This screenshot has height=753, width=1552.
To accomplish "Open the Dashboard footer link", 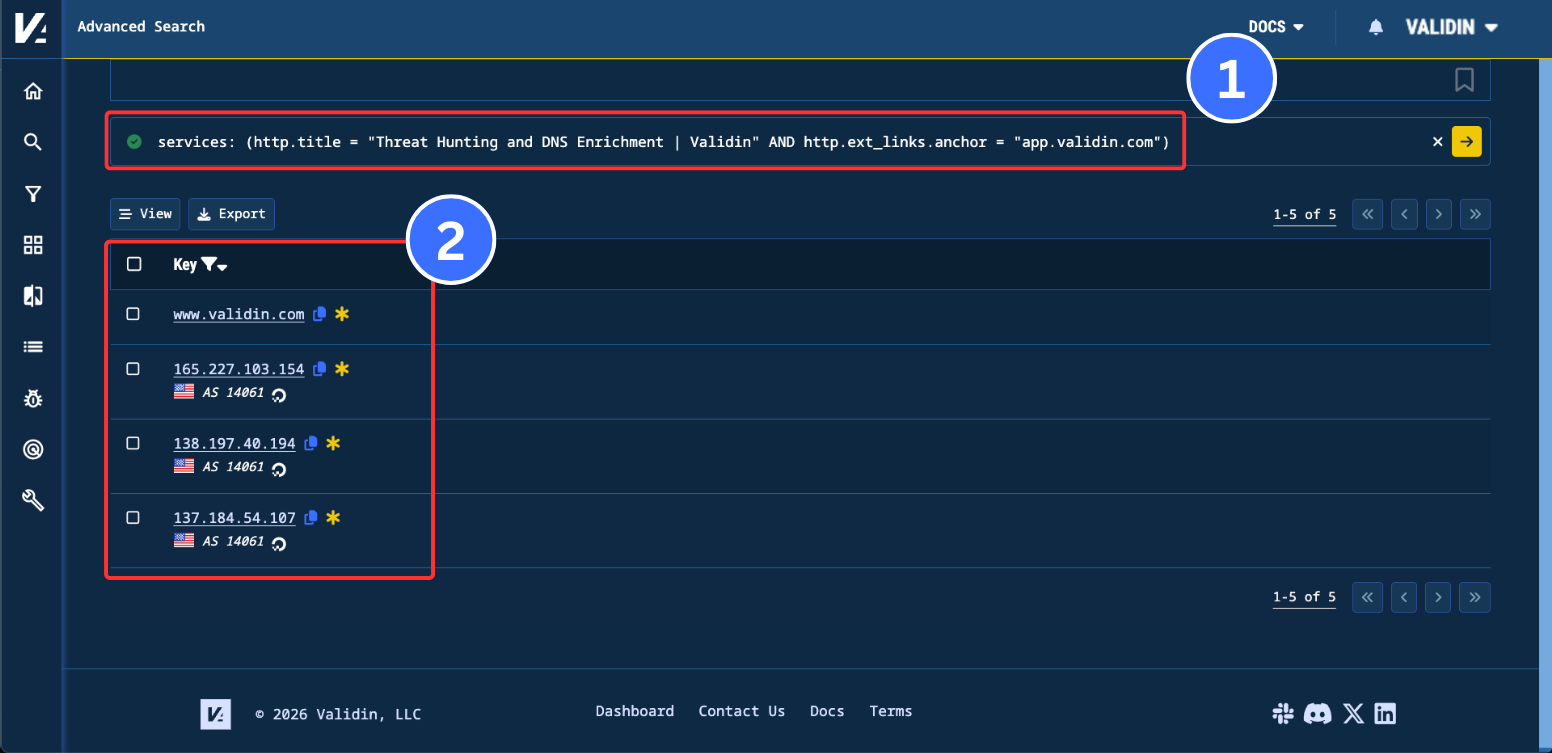I will click(x=635, y=711).
